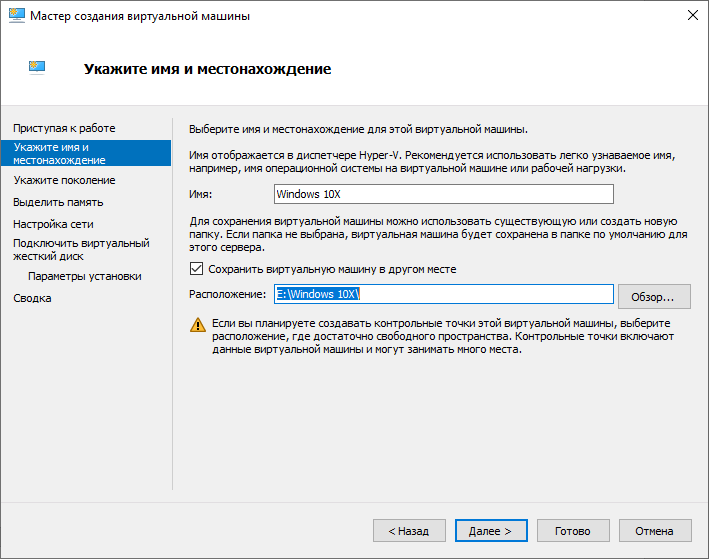Click the yellow warning triangle icon
The width and height of the screenshot is (709, 559).
(x=197, y=325)
